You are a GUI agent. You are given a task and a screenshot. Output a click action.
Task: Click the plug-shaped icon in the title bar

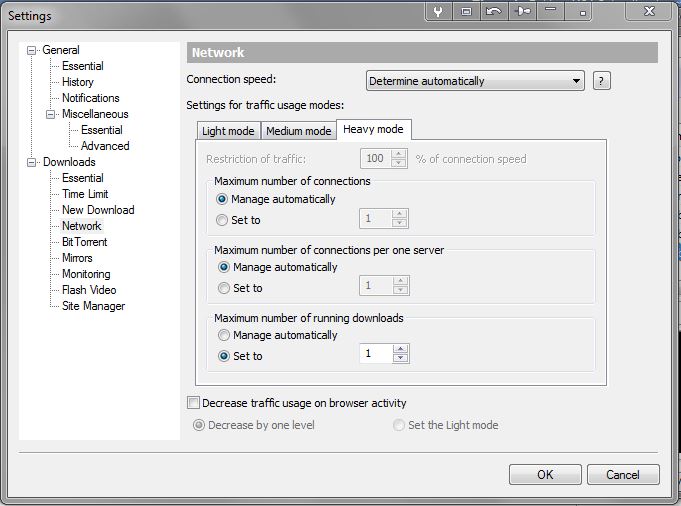pos(523,12)
